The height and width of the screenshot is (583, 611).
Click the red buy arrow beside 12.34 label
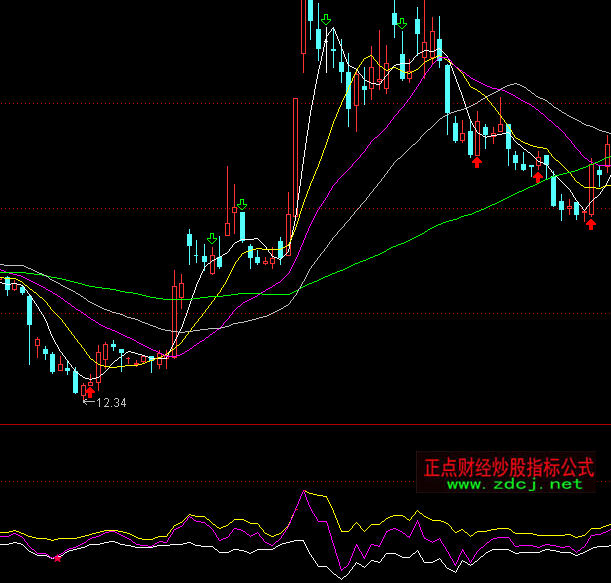point(90,392)
